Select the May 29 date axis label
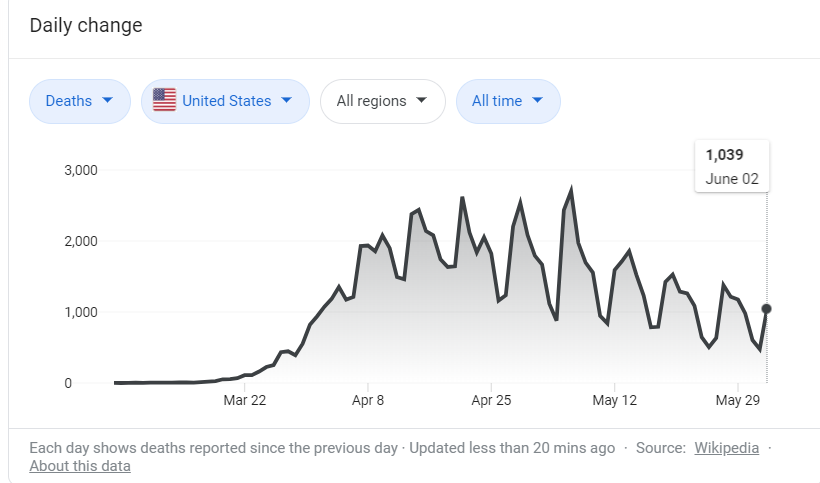 tap(737, 400)
